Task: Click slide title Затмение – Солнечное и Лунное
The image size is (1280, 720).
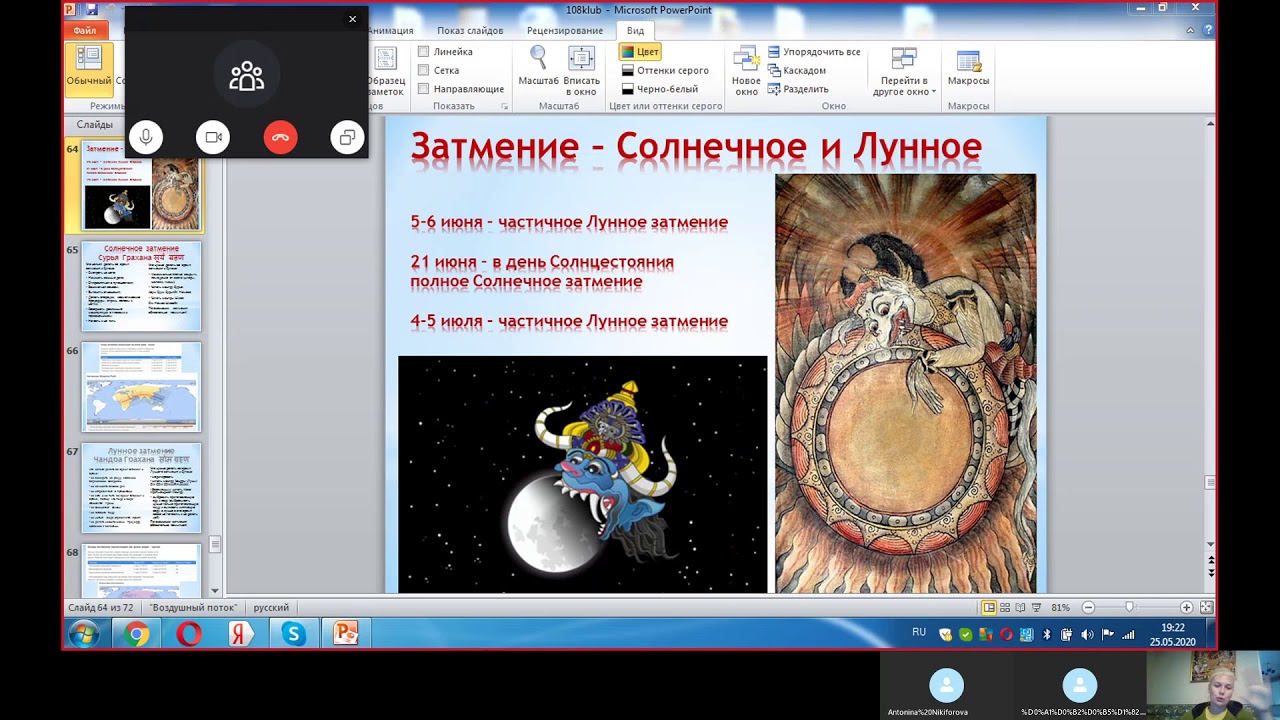Action: coord(696,147)
